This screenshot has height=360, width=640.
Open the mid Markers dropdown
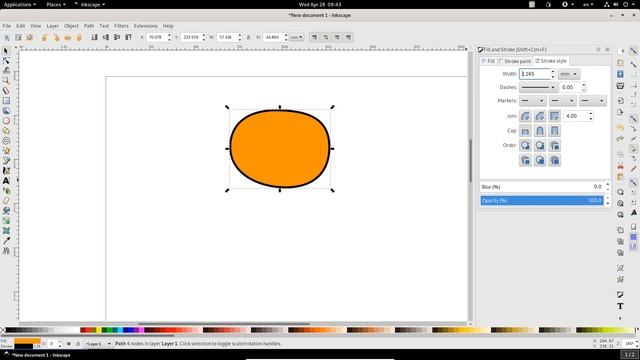tap(562, 100)
